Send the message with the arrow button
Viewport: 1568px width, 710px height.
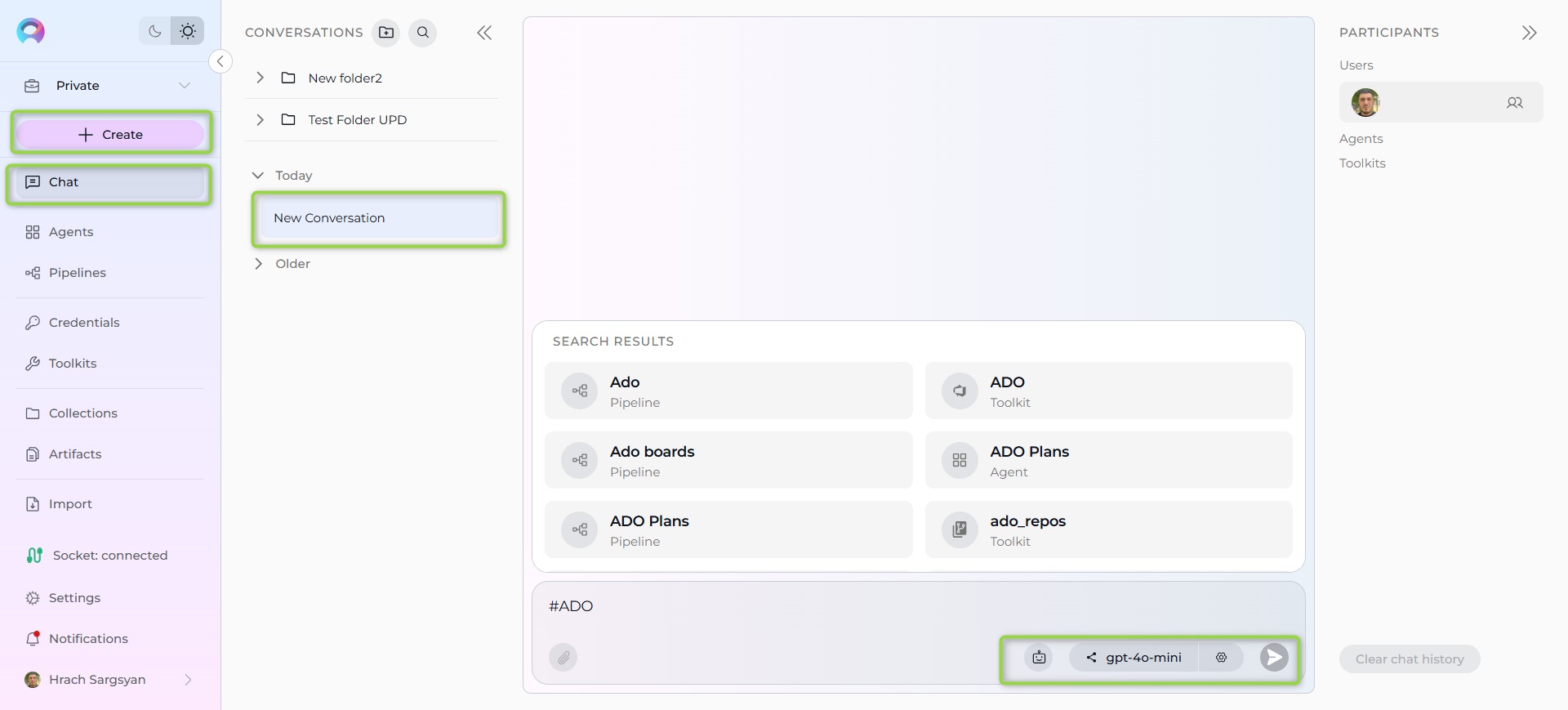click(x=1274, y=657)
